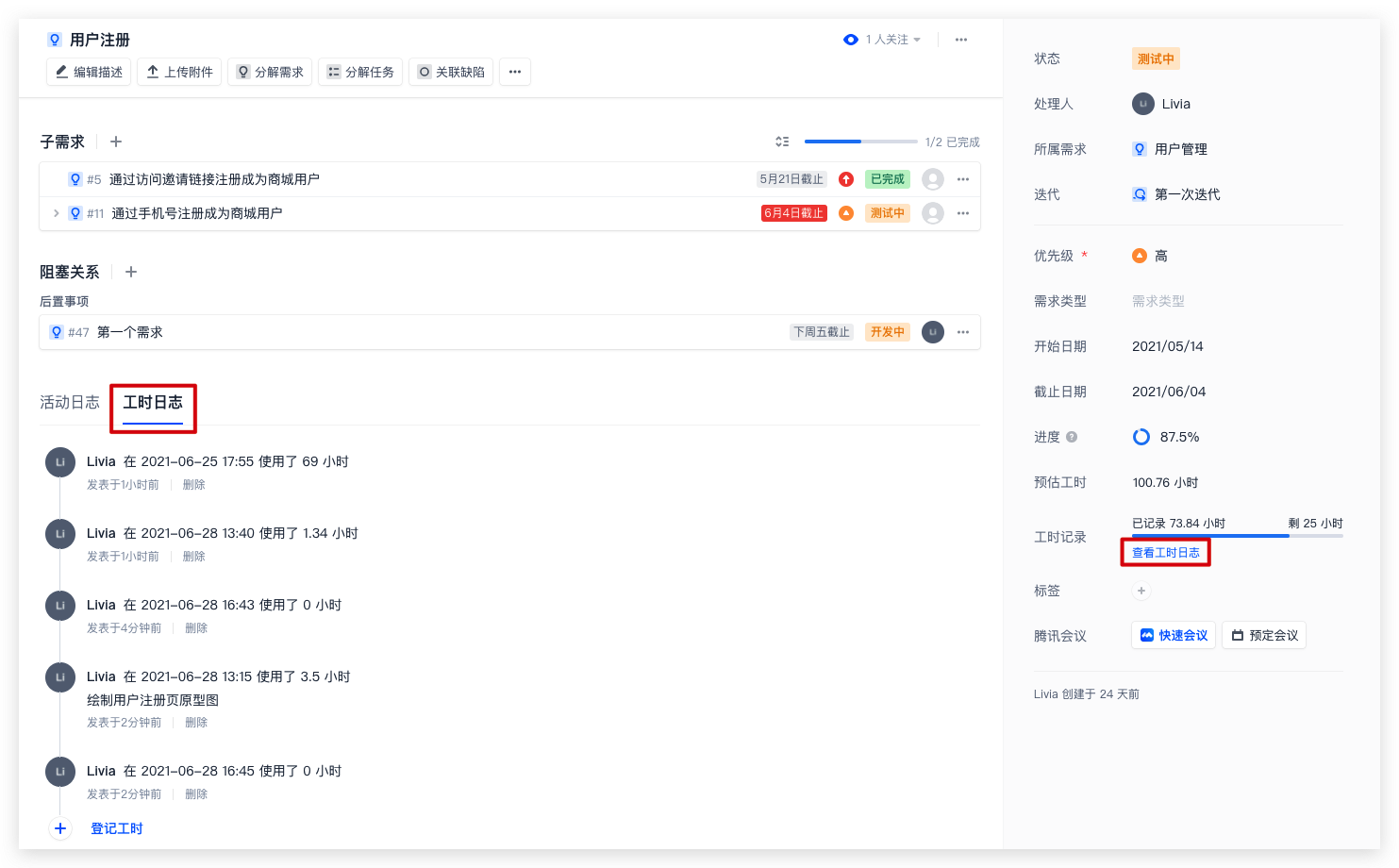Click the 预定会议 button
Screen dimensions: 1399x868
coord(1264,635)
